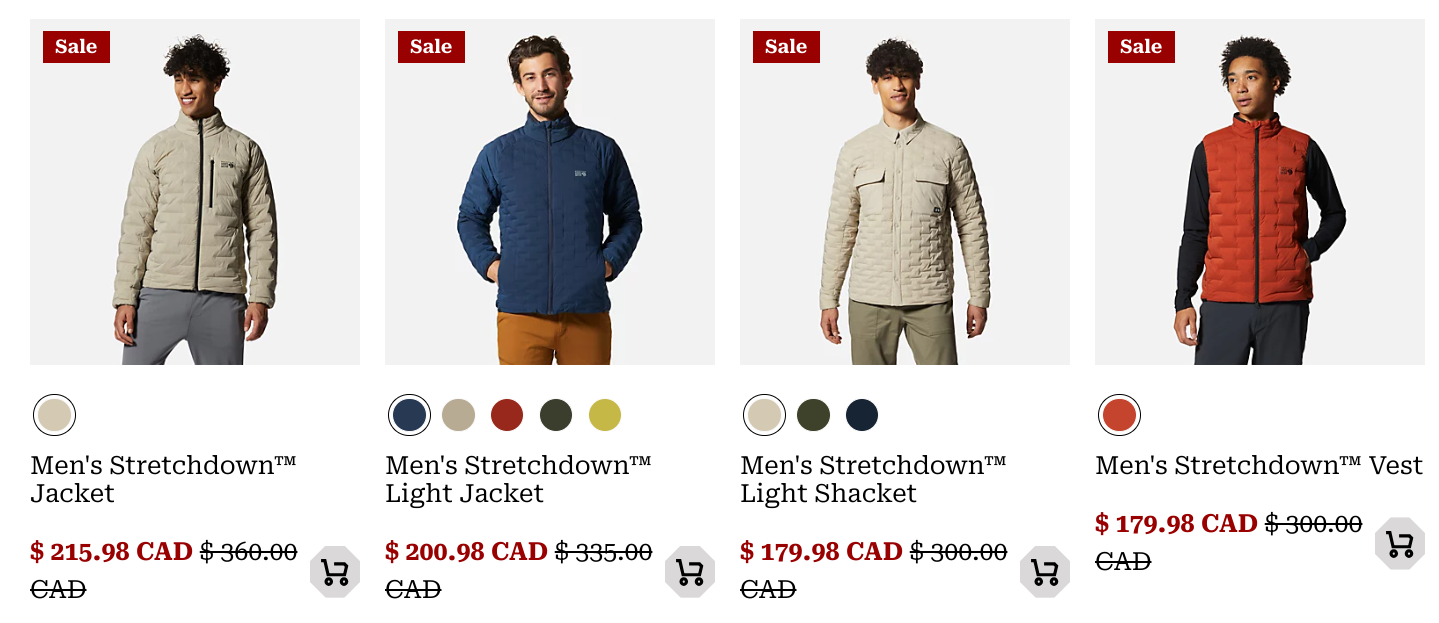Select navy blue swatch for Light Jacket
Image resolution: width=1439 pixels, height=623 pixels.
click(409, 415)
